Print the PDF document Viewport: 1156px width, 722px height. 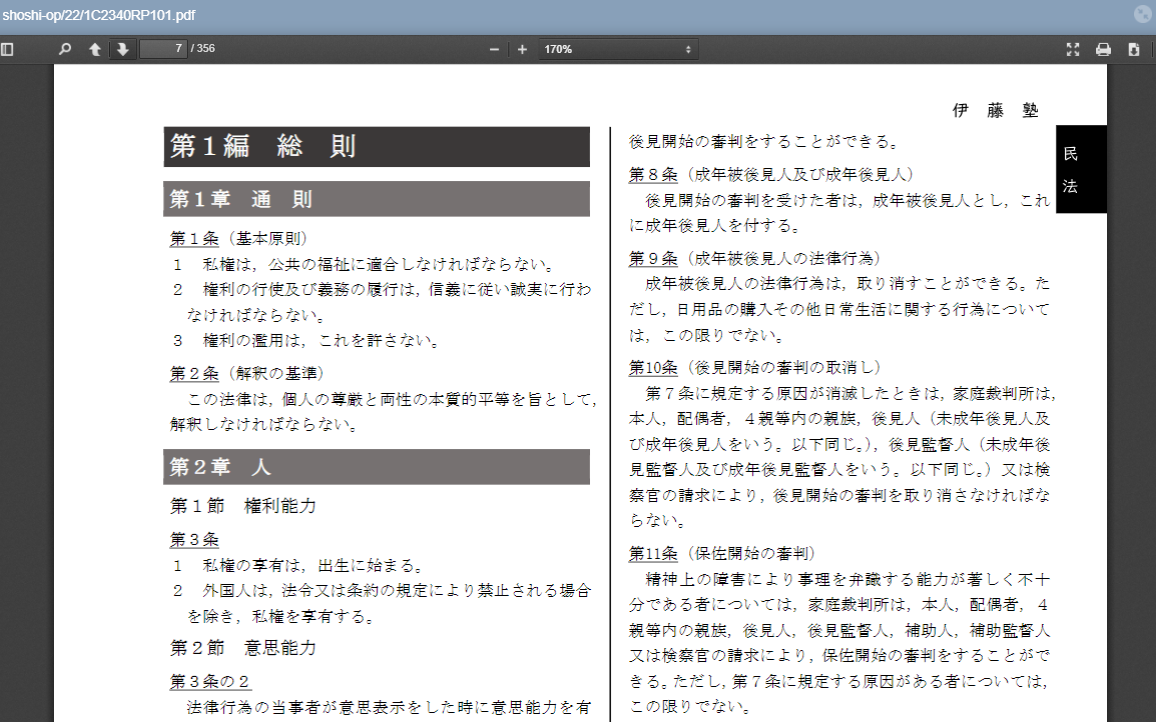pyautogui.click(x=1103, y=49)
